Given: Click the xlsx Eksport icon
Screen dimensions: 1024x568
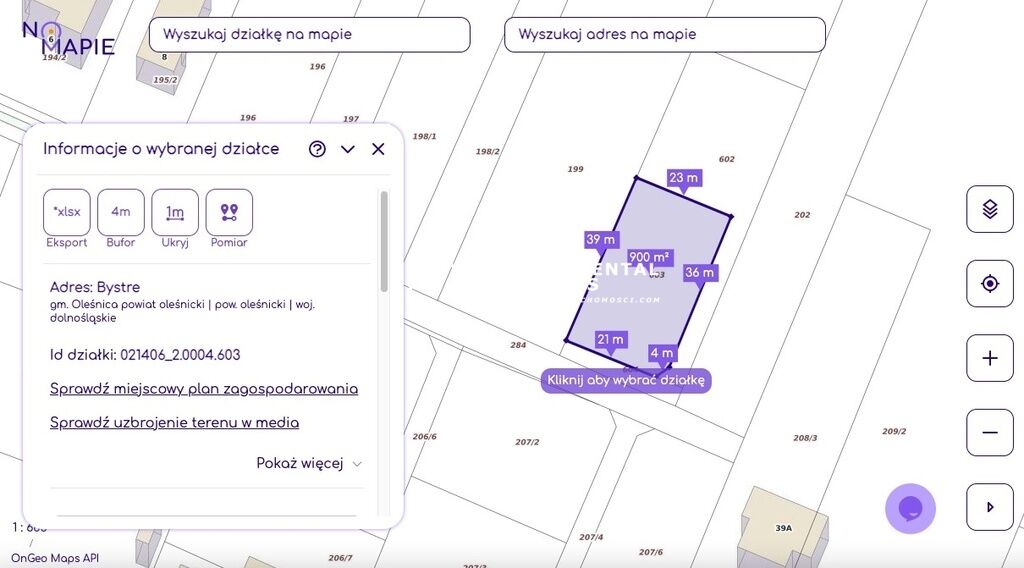Looking at the screenshot, I should 67,212.
